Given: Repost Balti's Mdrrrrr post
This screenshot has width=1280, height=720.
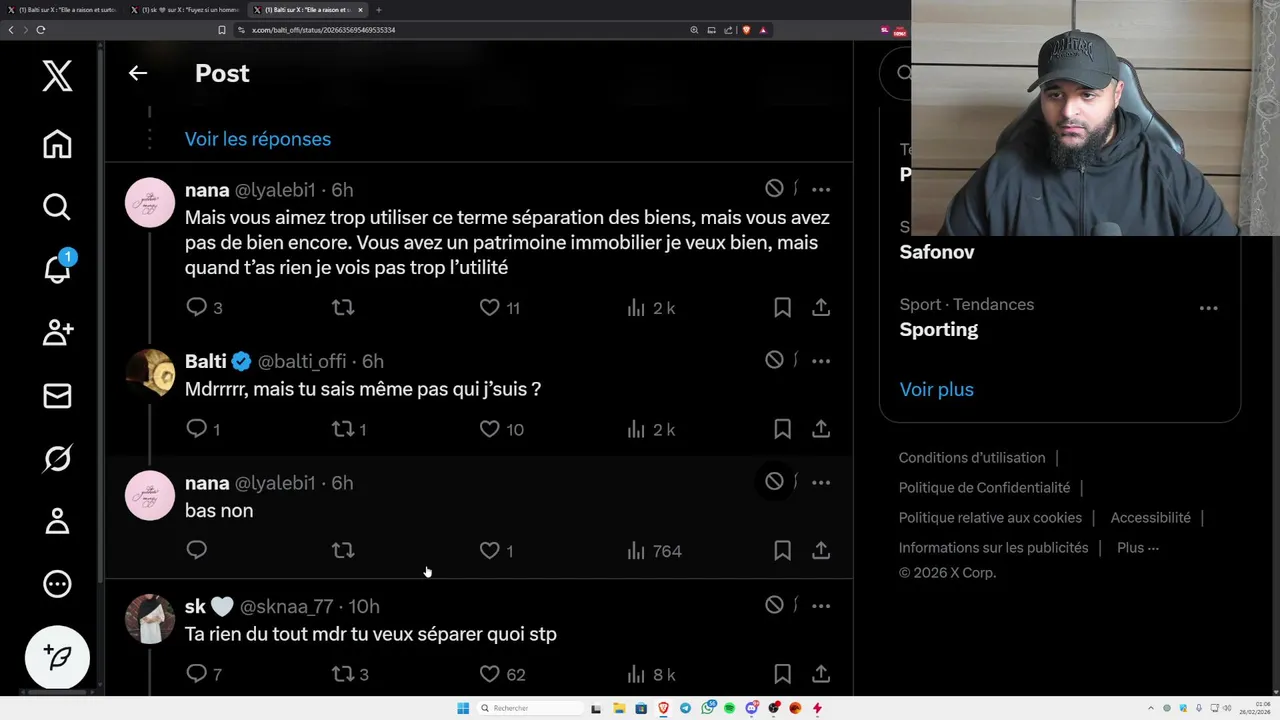Looking at the screenshot, I should click(343, 429).
